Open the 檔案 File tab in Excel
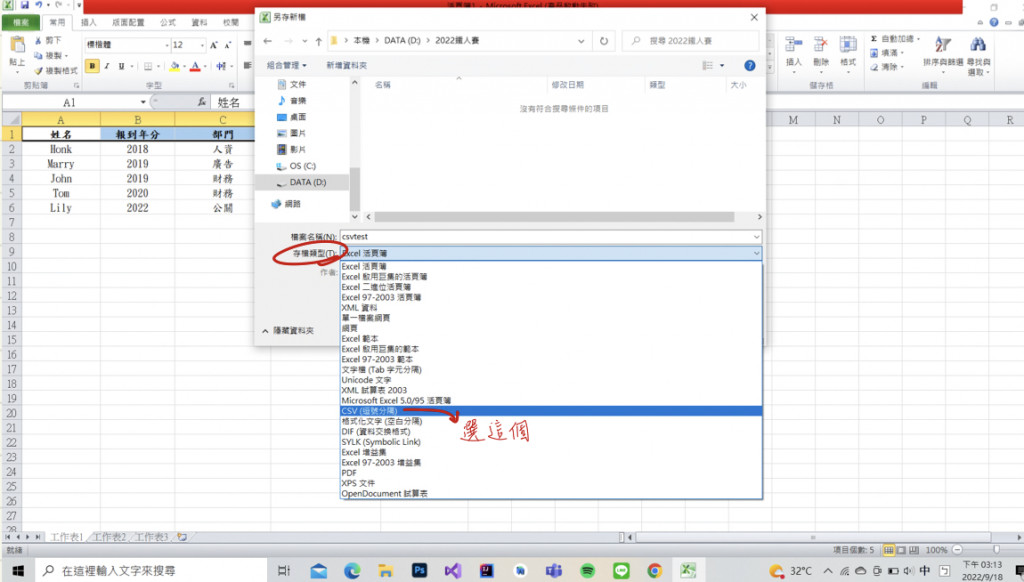The image size is (1024, 582). pyautogui.click(x=21, y=23)
